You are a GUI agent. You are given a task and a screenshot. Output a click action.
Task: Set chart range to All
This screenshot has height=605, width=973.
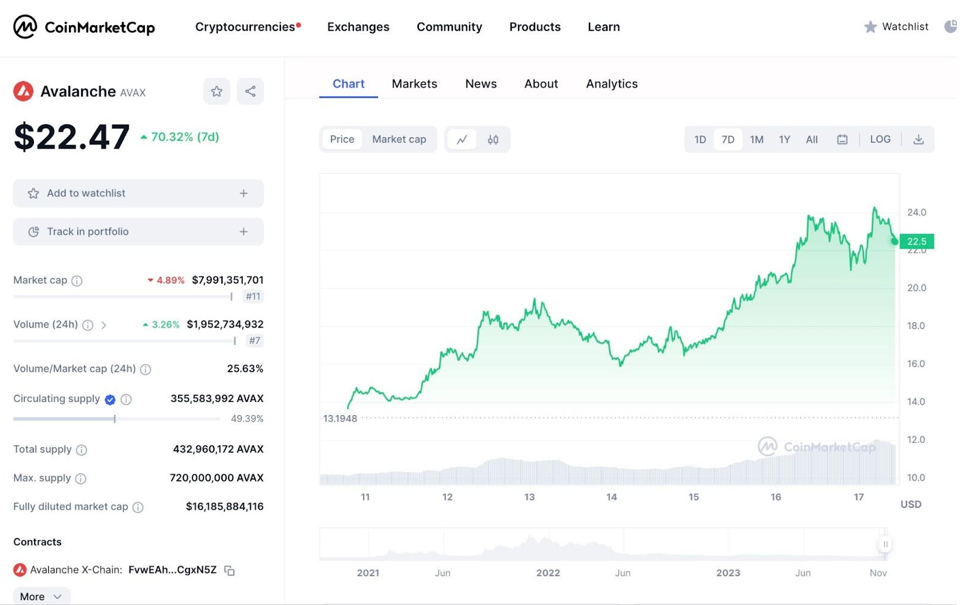(812, 140)
